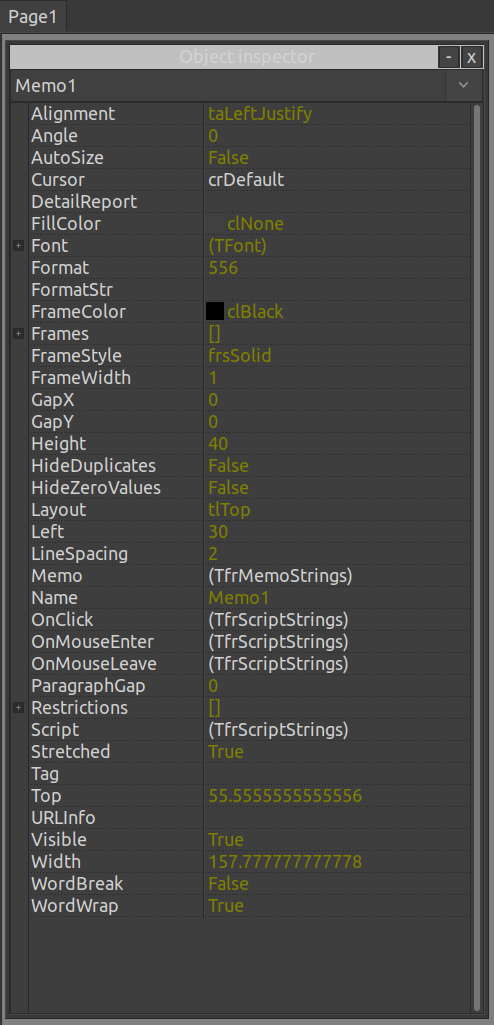Open the Memo TfrMemoStrings editor
494x1025 pixels.
(280, 576)
